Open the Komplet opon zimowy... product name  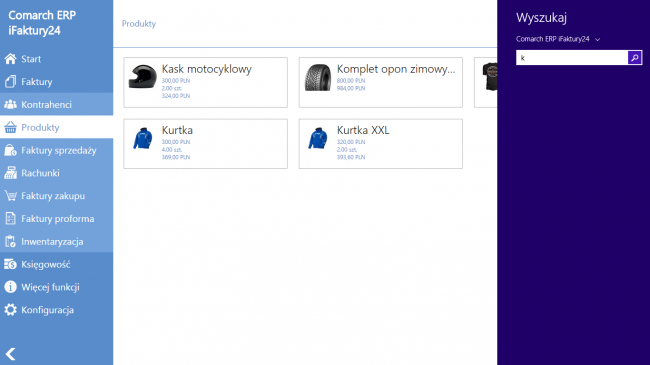[396, 69]
